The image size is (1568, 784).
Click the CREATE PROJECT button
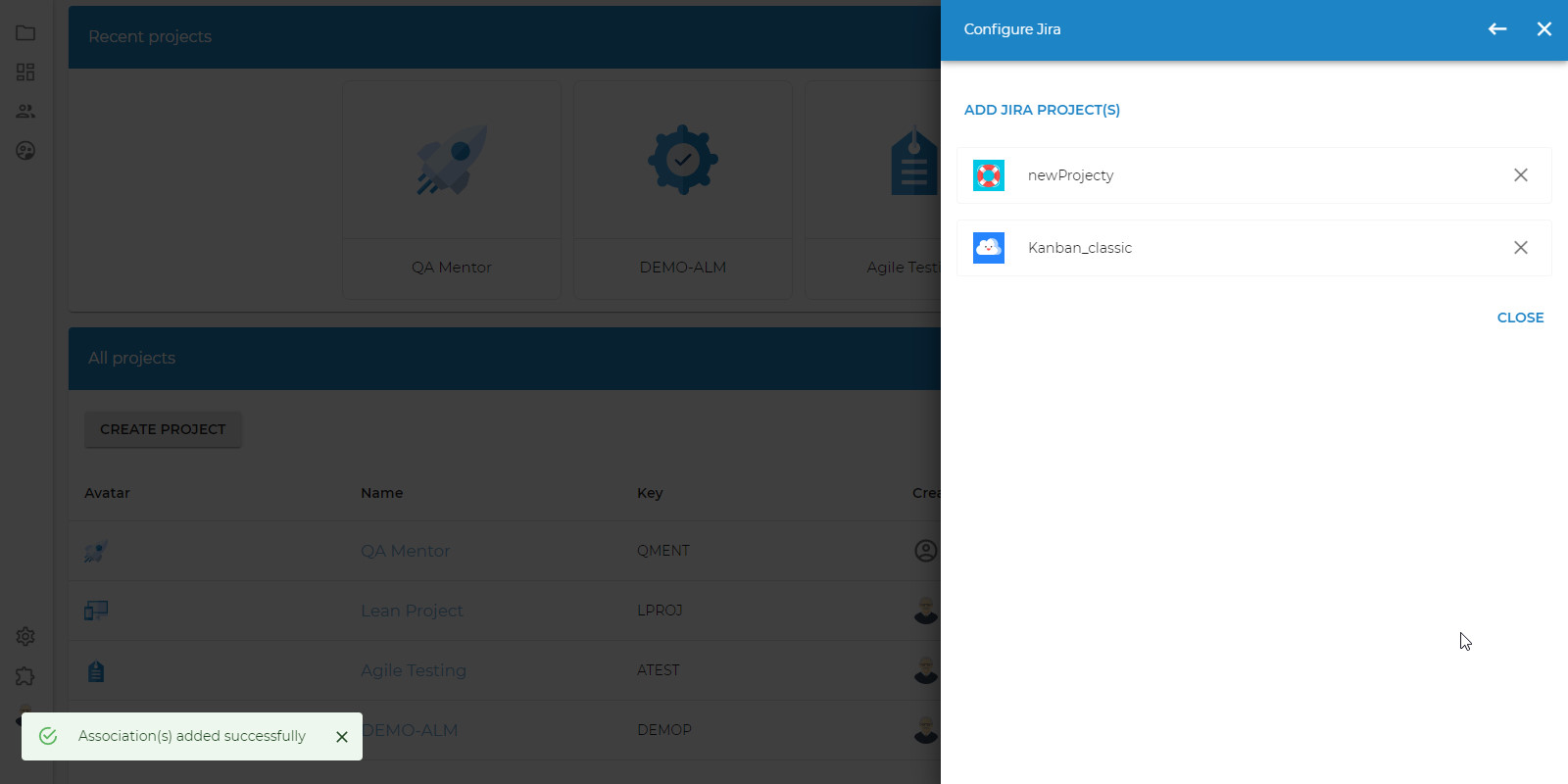tap(163, 429)
